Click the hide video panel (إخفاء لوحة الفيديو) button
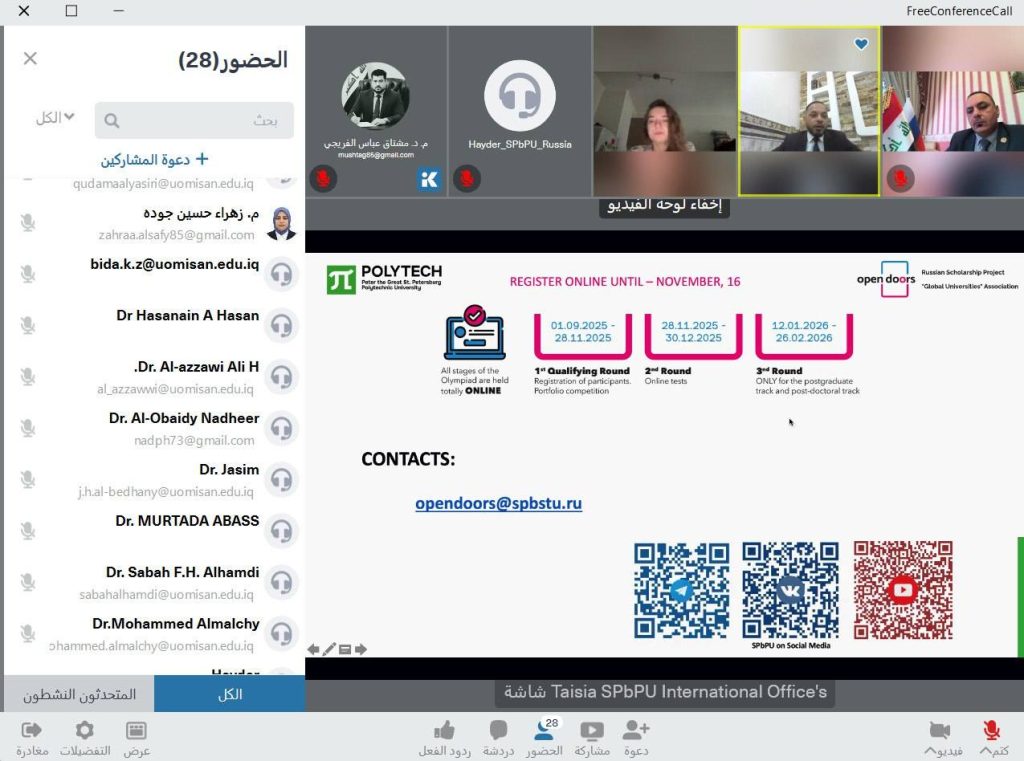The width and height of the screenshot is (1024, 761). [x=664, y=207]
